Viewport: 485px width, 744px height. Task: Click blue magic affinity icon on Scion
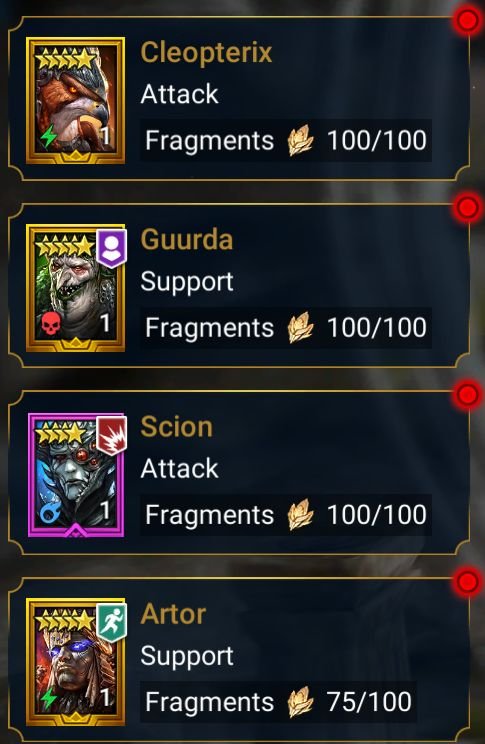coord(49,512)
